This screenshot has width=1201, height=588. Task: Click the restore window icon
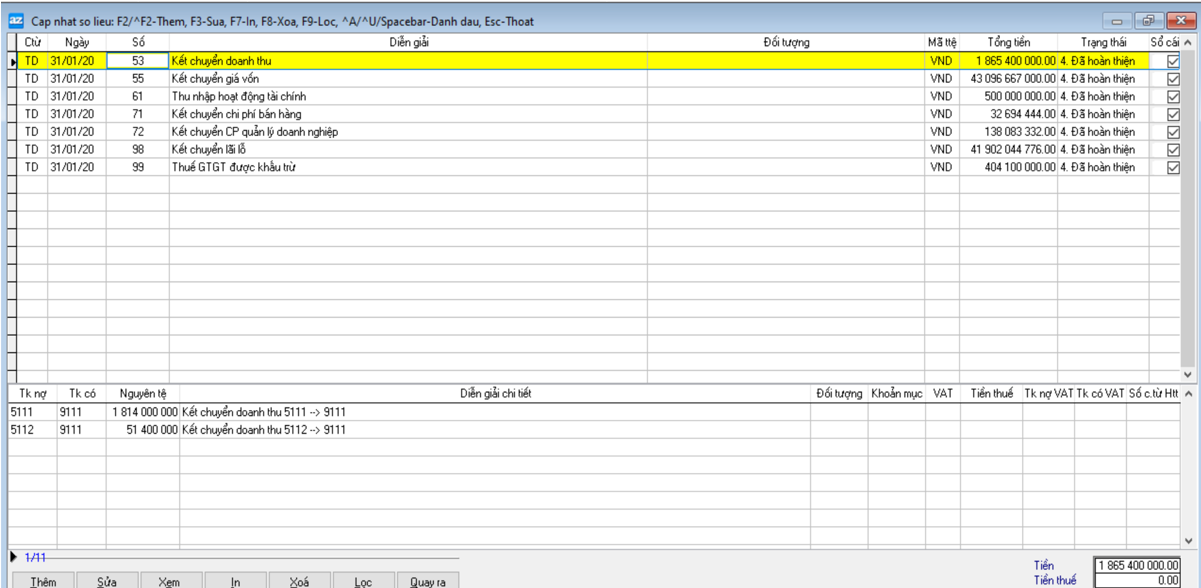[x=1147, y=21]
